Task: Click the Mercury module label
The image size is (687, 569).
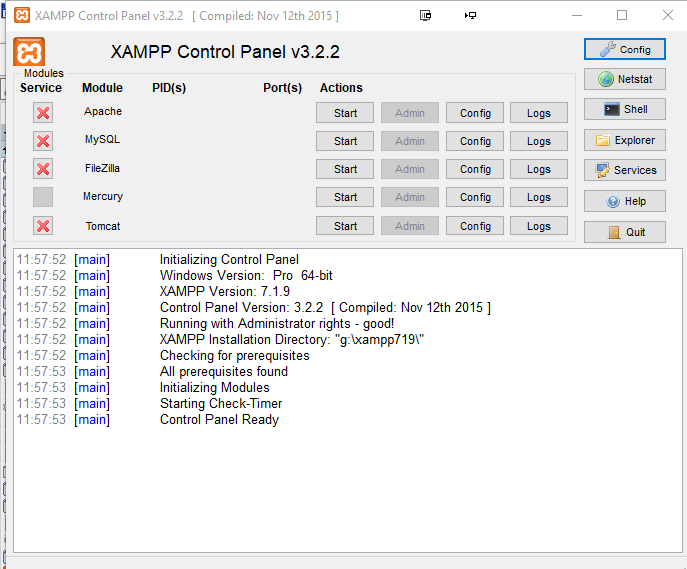Action: click(x=103, y=196)
